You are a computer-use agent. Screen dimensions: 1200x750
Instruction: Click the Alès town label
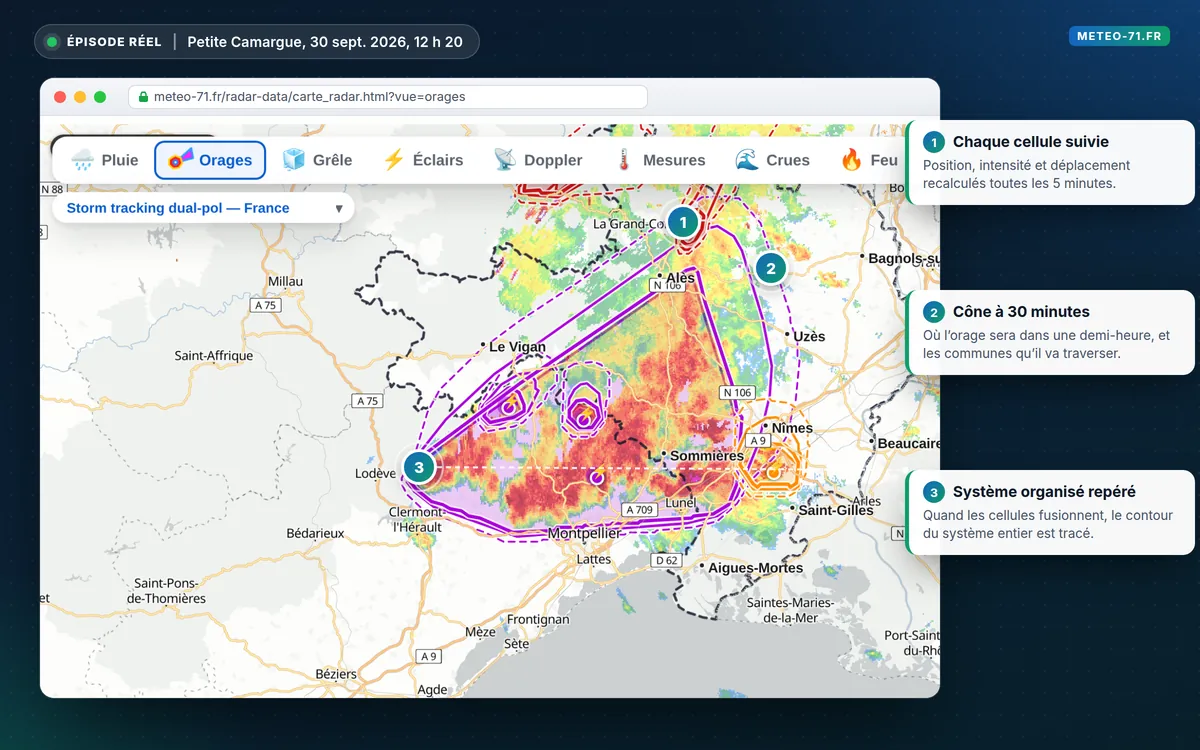[x=680, y=277]
